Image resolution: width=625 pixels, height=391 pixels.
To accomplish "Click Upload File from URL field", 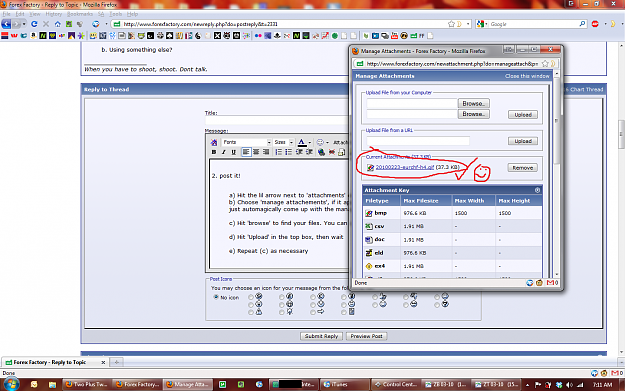I will click(418, 141).
